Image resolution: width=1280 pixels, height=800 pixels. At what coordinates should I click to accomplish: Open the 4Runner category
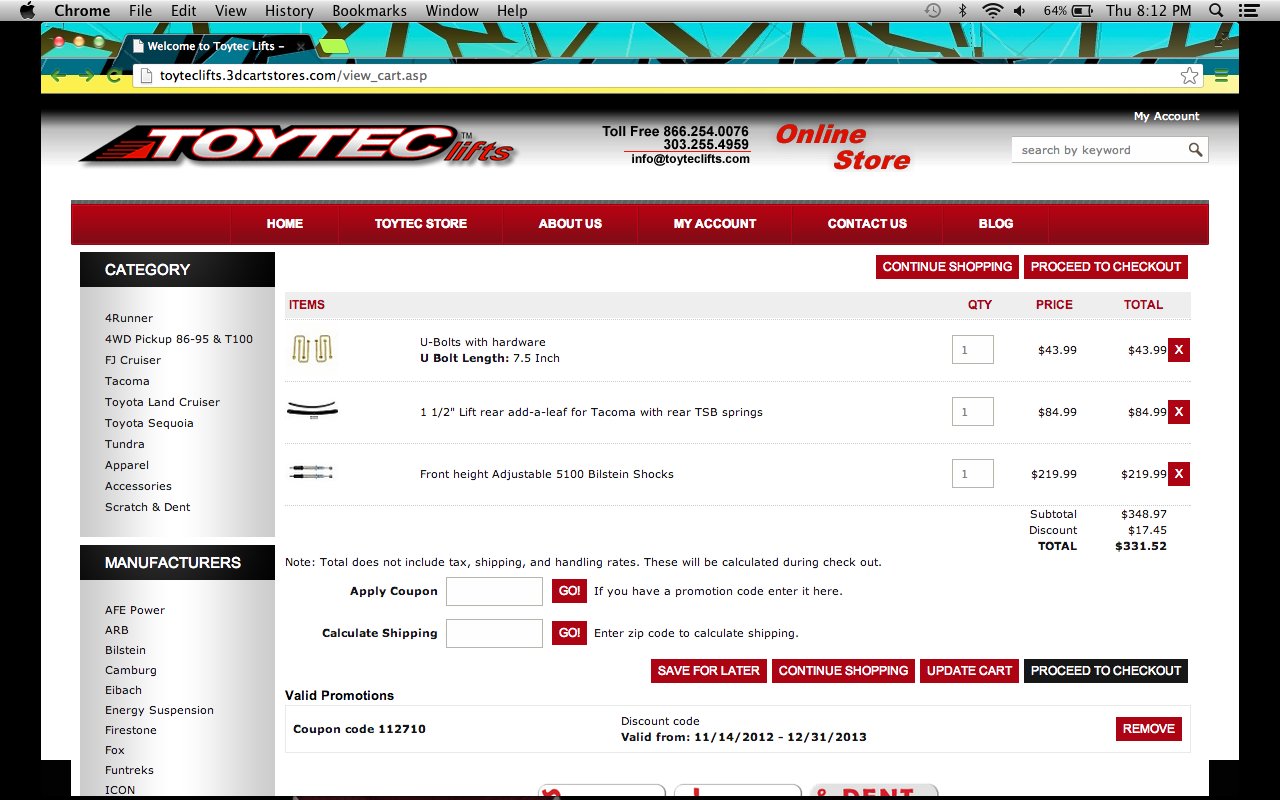tap(129, 318)
